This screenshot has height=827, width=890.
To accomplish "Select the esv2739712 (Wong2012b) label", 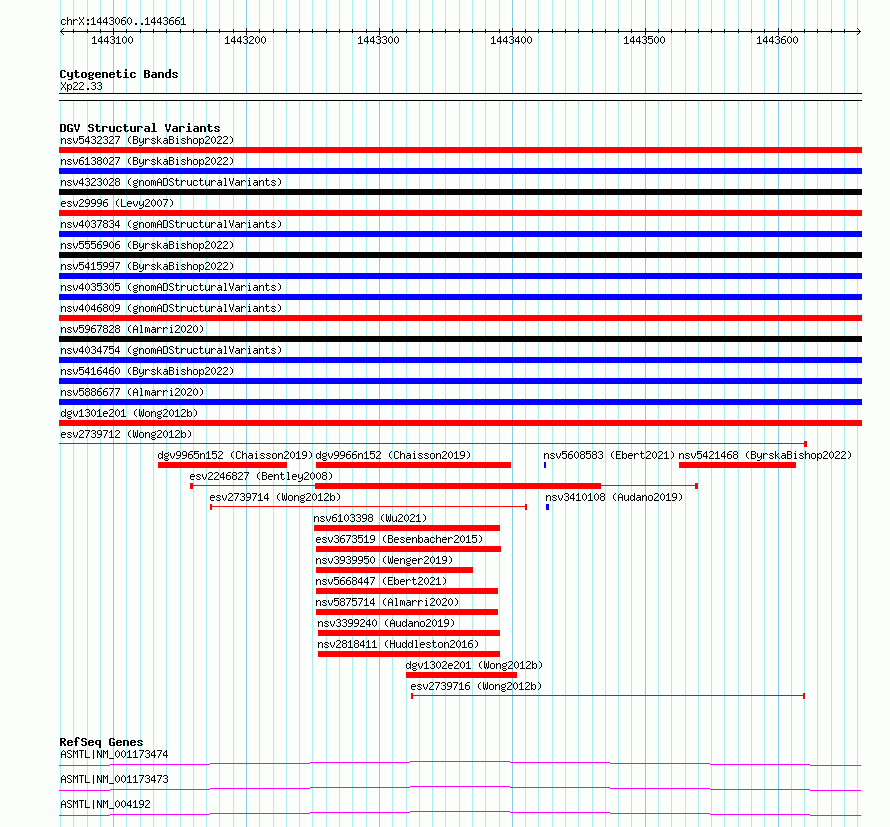I will 126,434.
